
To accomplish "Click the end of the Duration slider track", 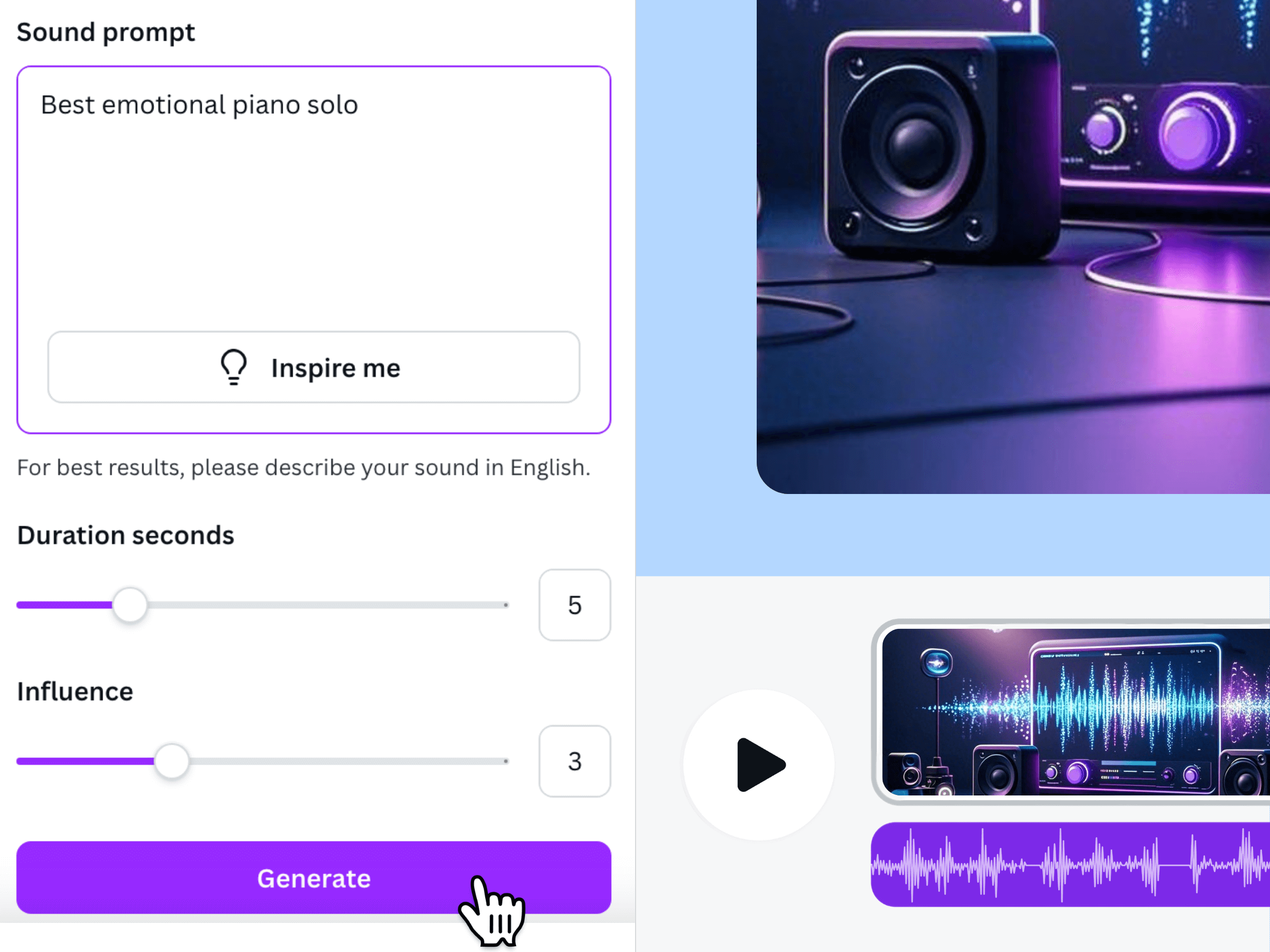I will click(505, 605).
